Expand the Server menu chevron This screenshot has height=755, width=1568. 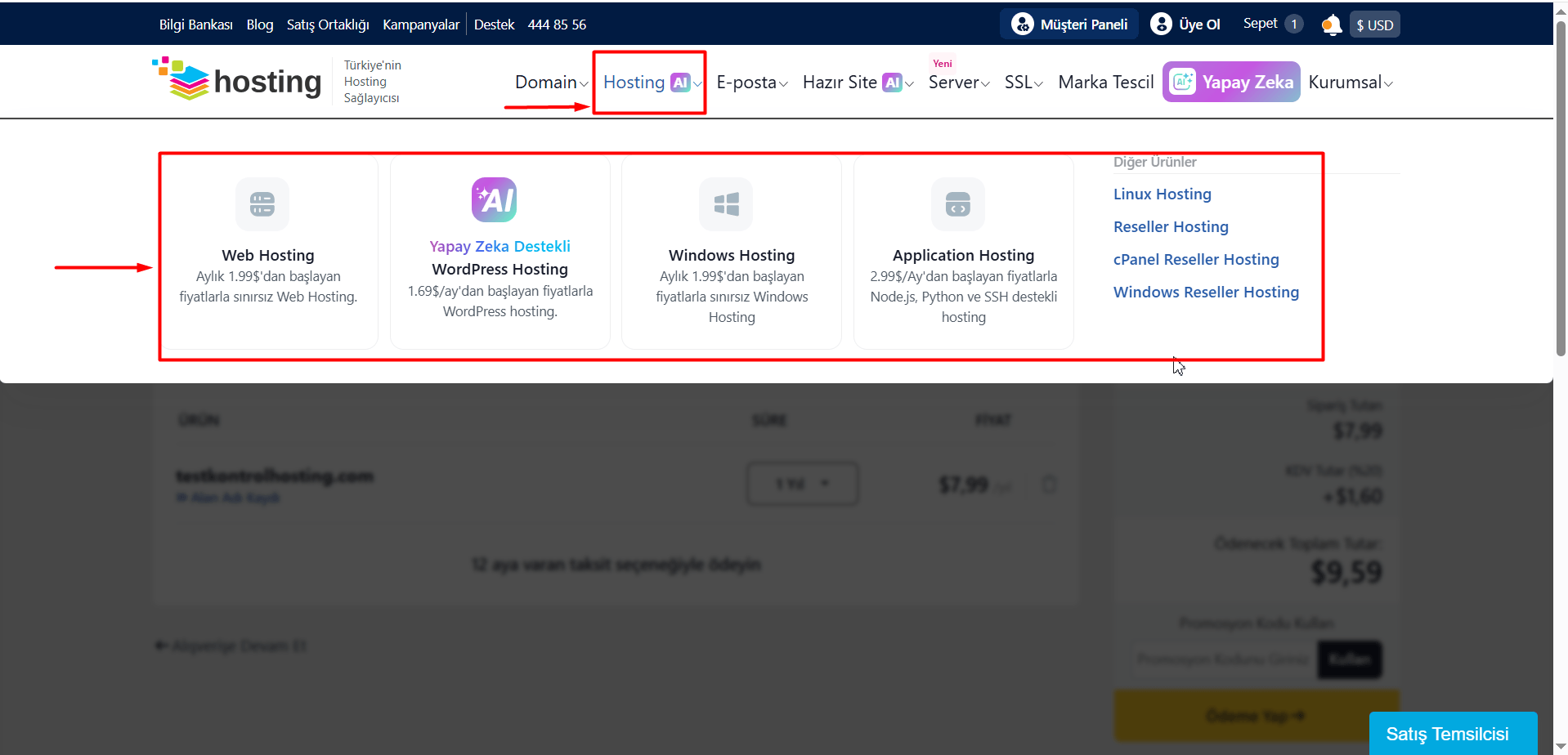pyautogui.click(x=985, y=84)
